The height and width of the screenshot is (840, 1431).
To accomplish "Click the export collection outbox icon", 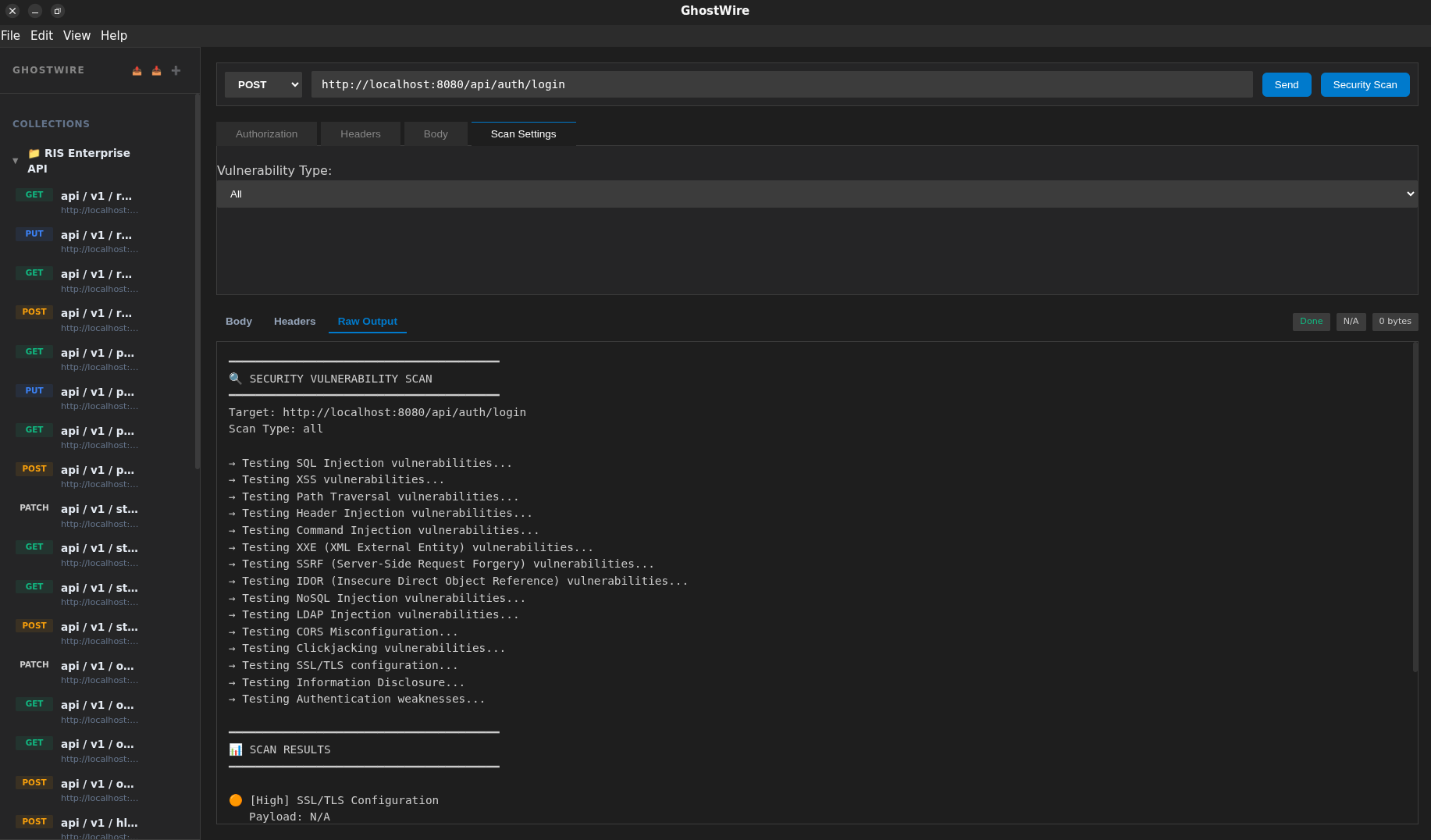I will point(137,71).
